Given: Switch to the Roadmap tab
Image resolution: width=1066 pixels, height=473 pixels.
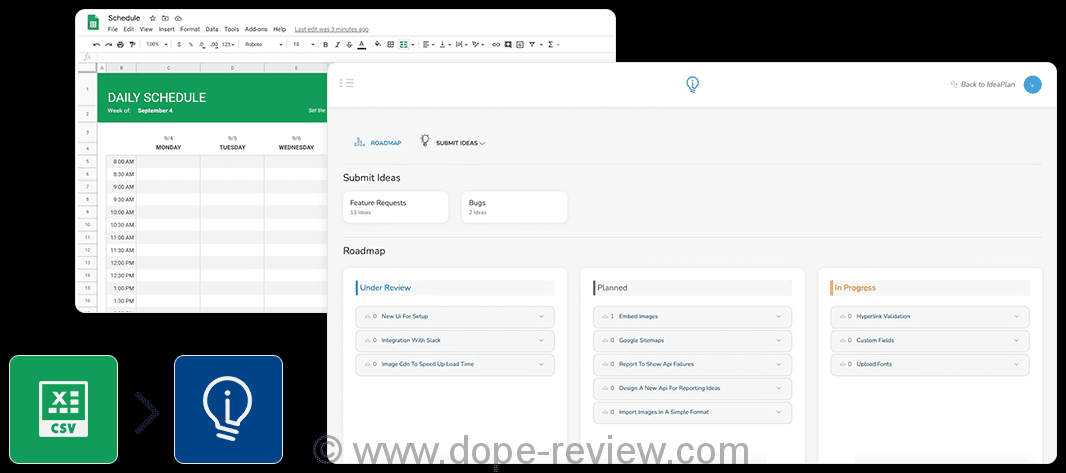Looking at the screenshot, I should pos(378,143).
